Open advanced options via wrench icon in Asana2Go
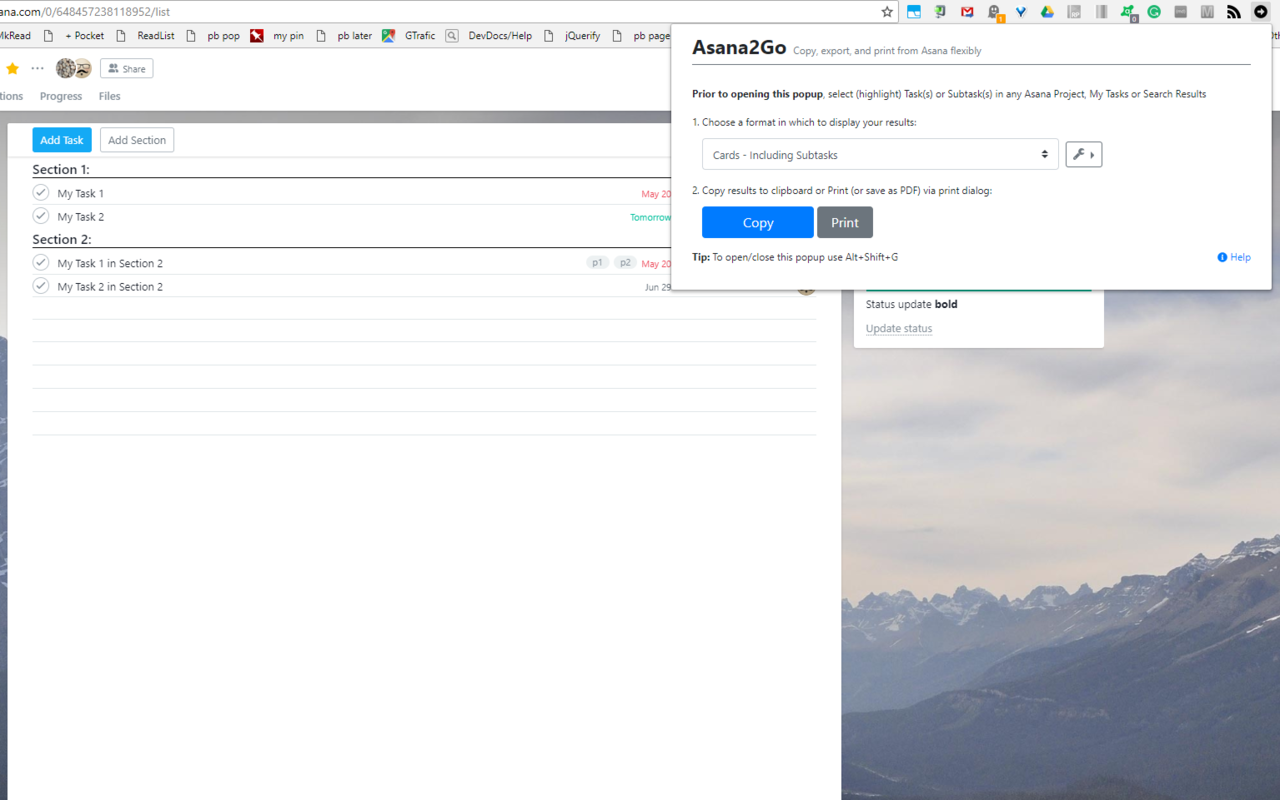 click(x=1079, y=154)
